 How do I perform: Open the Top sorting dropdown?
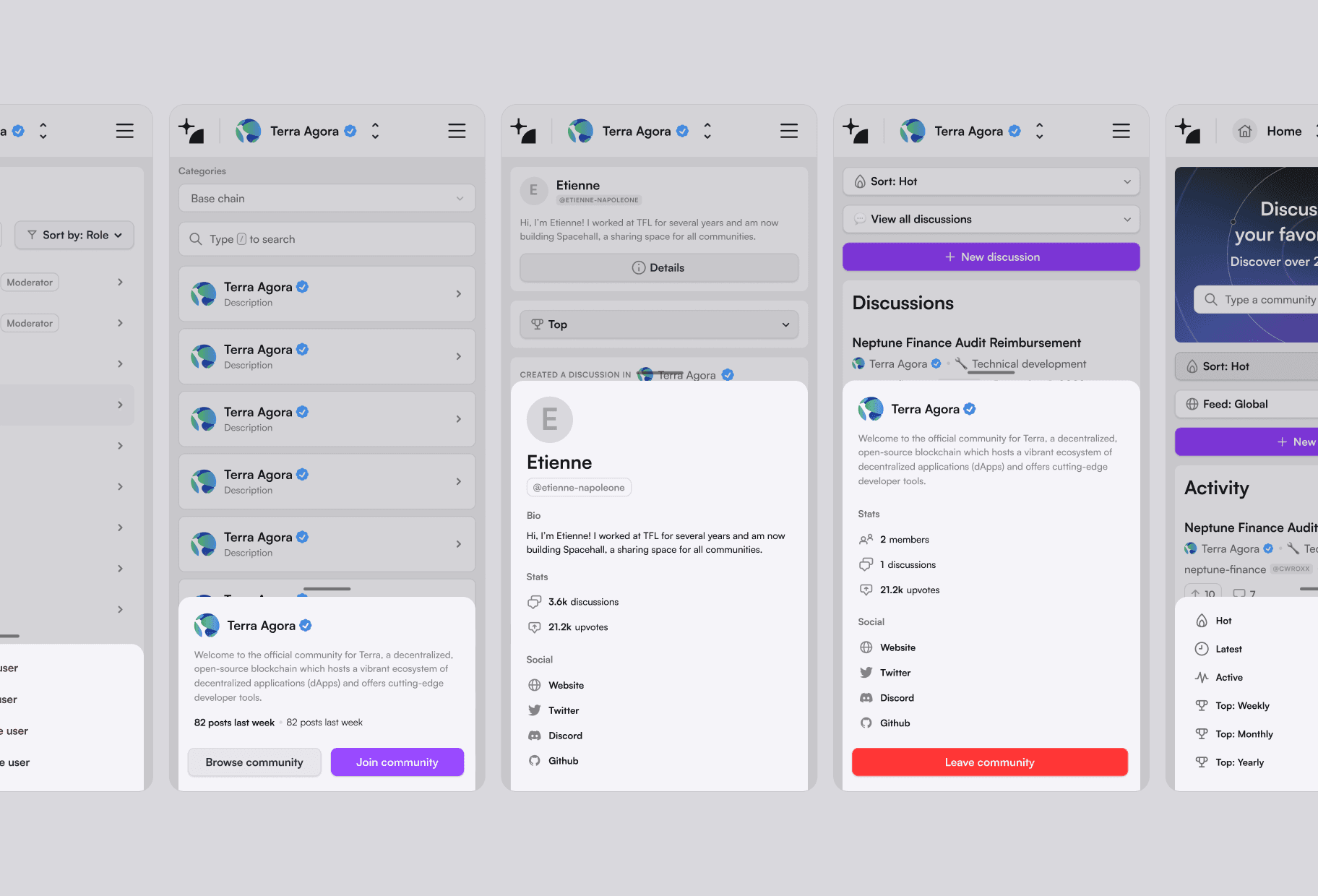(659, 324)
